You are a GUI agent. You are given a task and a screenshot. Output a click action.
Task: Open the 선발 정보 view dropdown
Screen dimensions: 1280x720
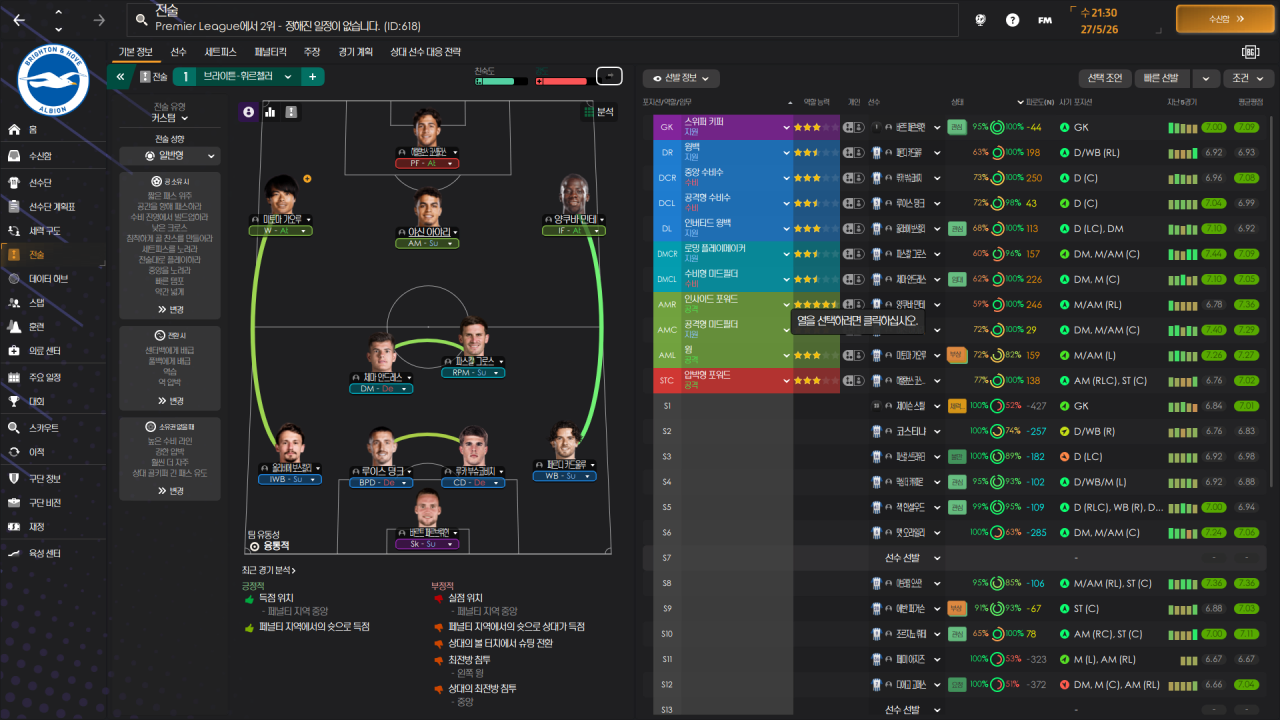tap(682, 78)
